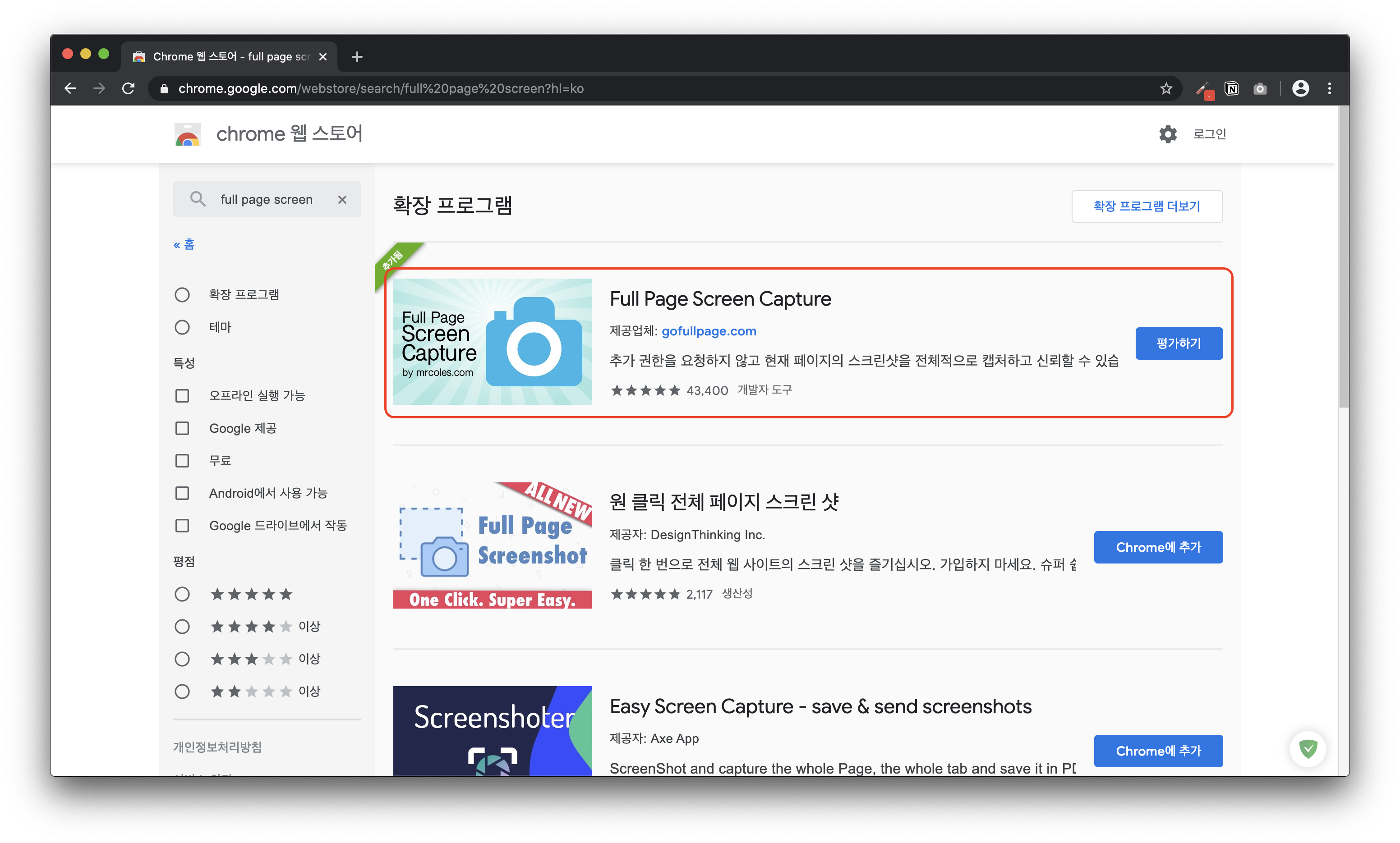1400x843 pixels.
Task: Check Google 드라이브에서 작동 checkbox
Action: [x=182, y=526]
